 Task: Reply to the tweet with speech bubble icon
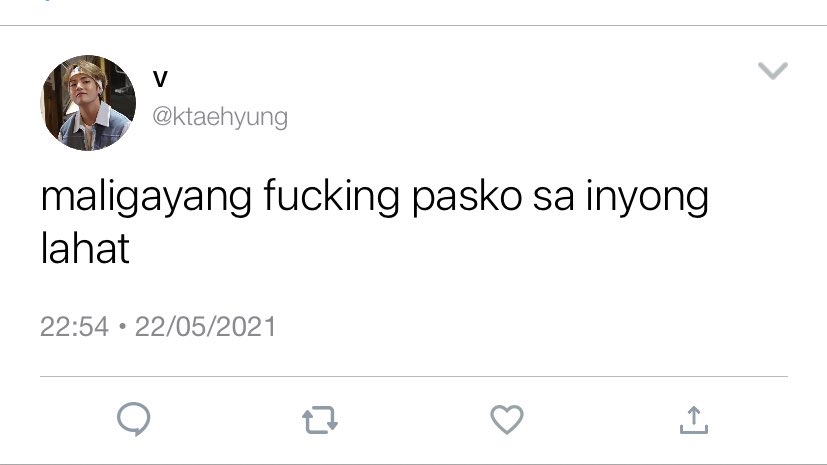(x=133, y=419)
